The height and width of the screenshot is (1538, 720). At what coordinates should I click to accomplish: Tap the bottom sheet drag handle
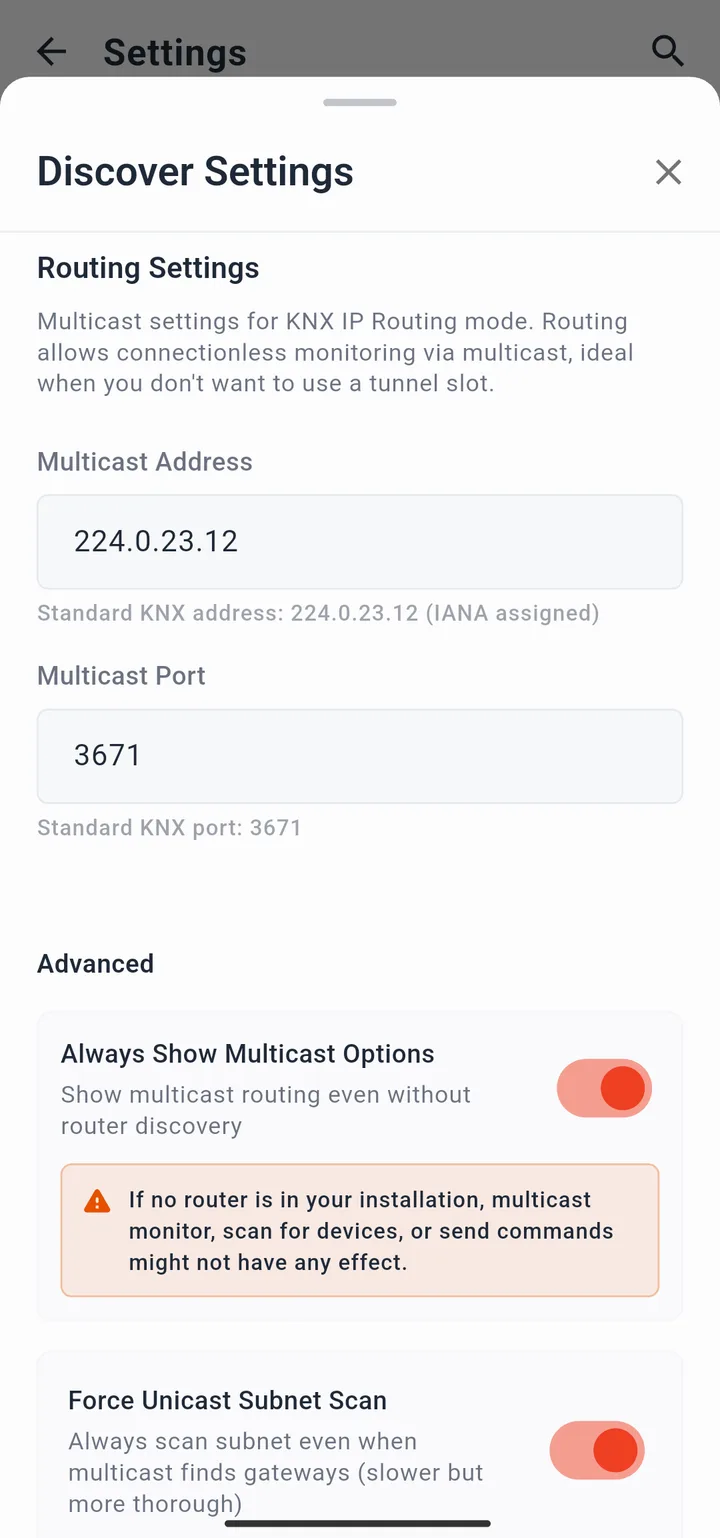pyautogui.click(x=360, y=102)
